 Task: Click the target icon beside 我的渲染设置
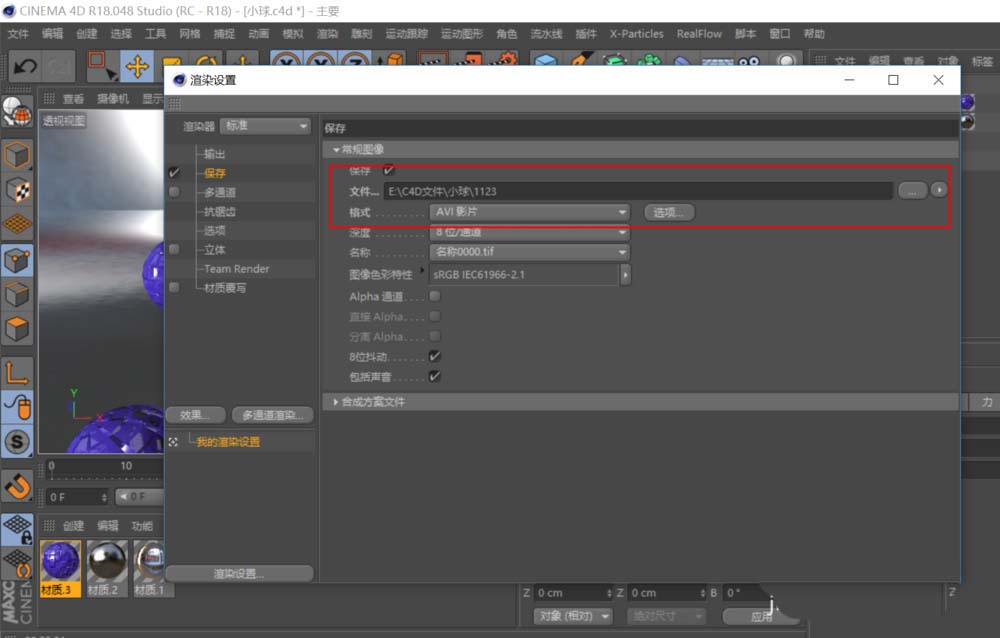(173, 442)
